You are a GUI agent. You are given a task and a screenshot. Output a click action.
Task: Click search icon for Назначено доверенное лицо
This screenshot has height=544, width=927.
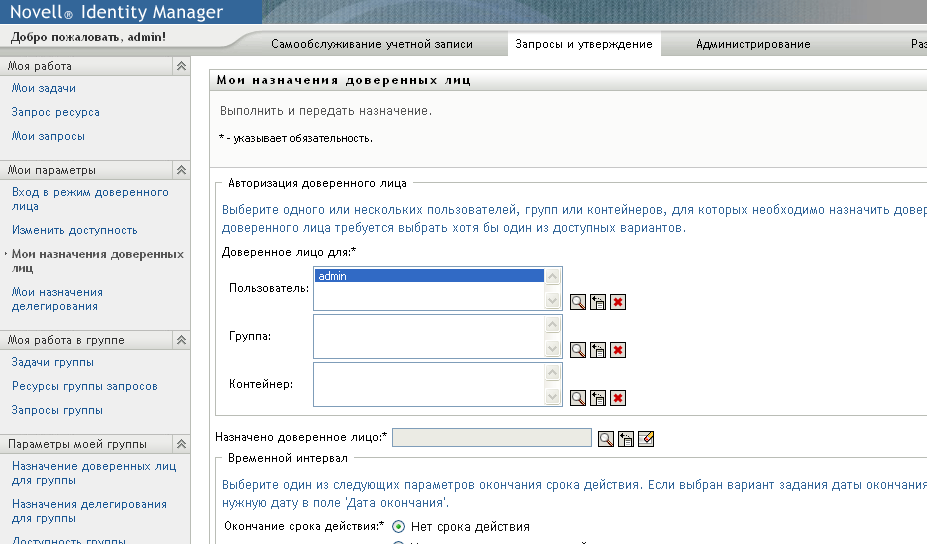606,438
